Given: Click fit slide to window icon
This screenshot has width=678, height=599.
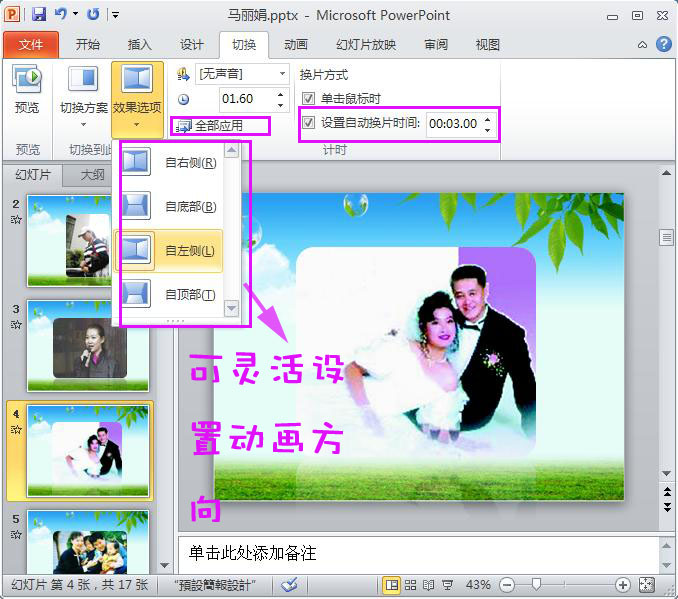Looking at the screenshot, I should pos(646,585).
